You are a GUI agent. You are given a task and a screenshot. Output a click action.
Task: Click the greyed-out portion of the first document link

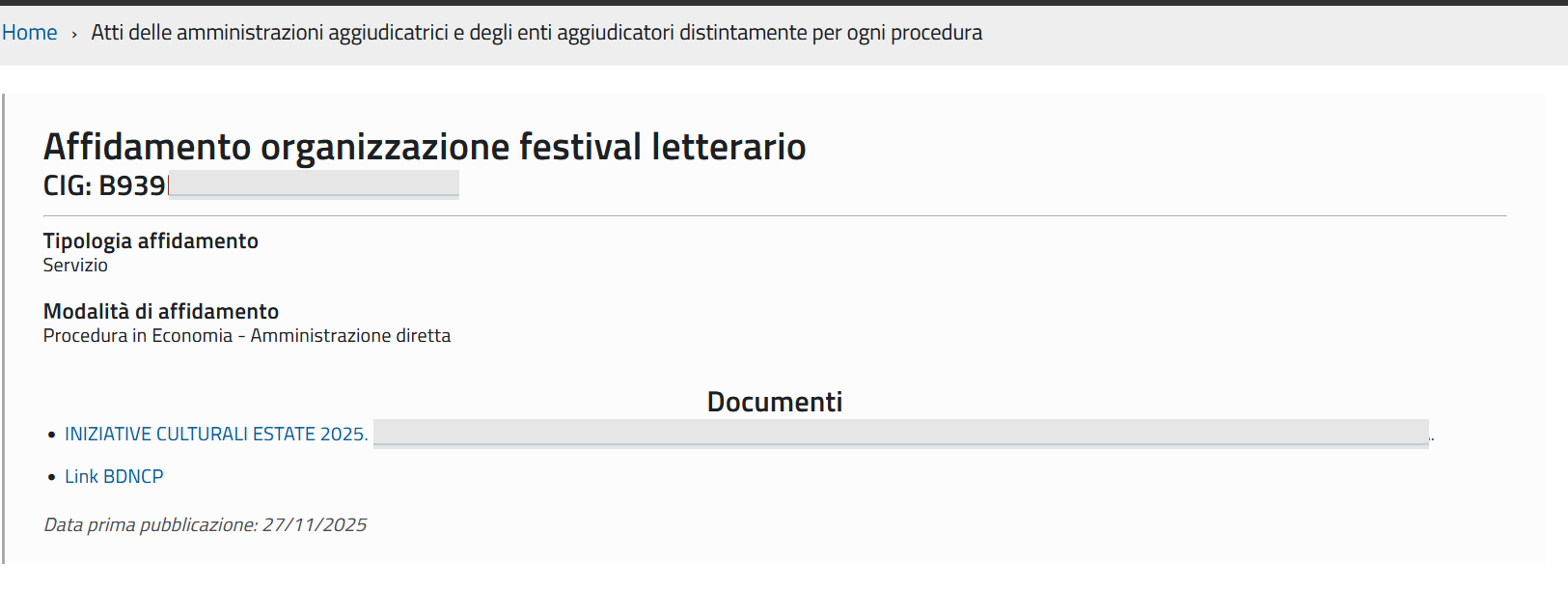[900, 434]
